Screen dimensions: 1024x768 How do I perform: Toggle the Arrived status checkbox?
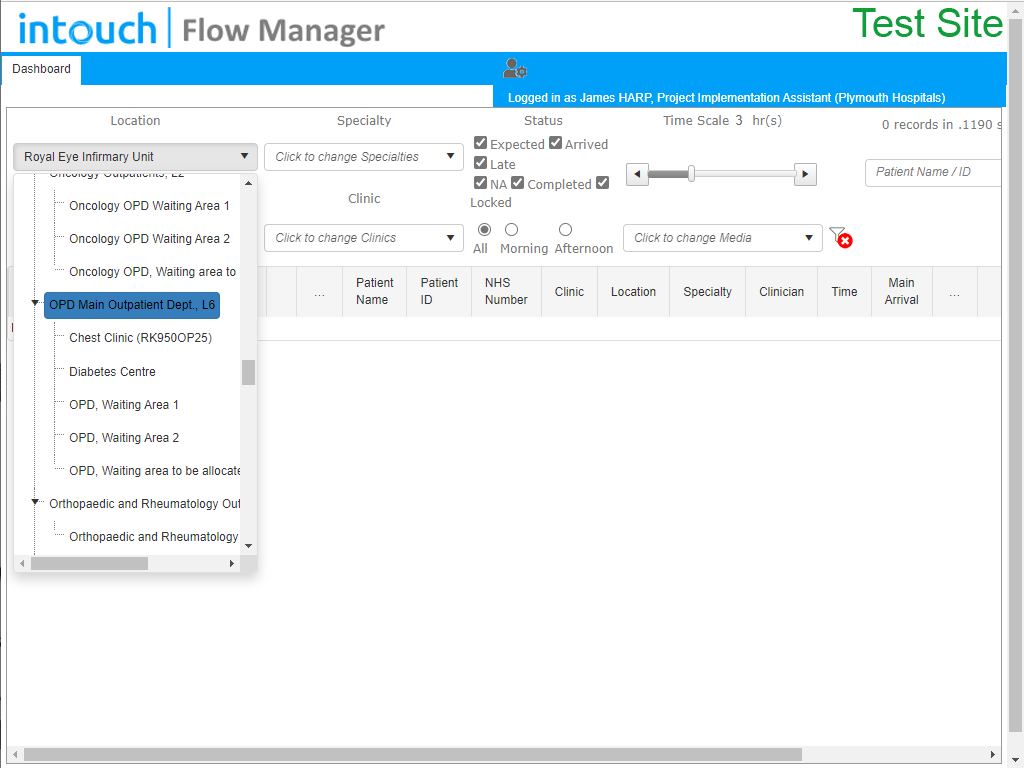pos(555,142)
